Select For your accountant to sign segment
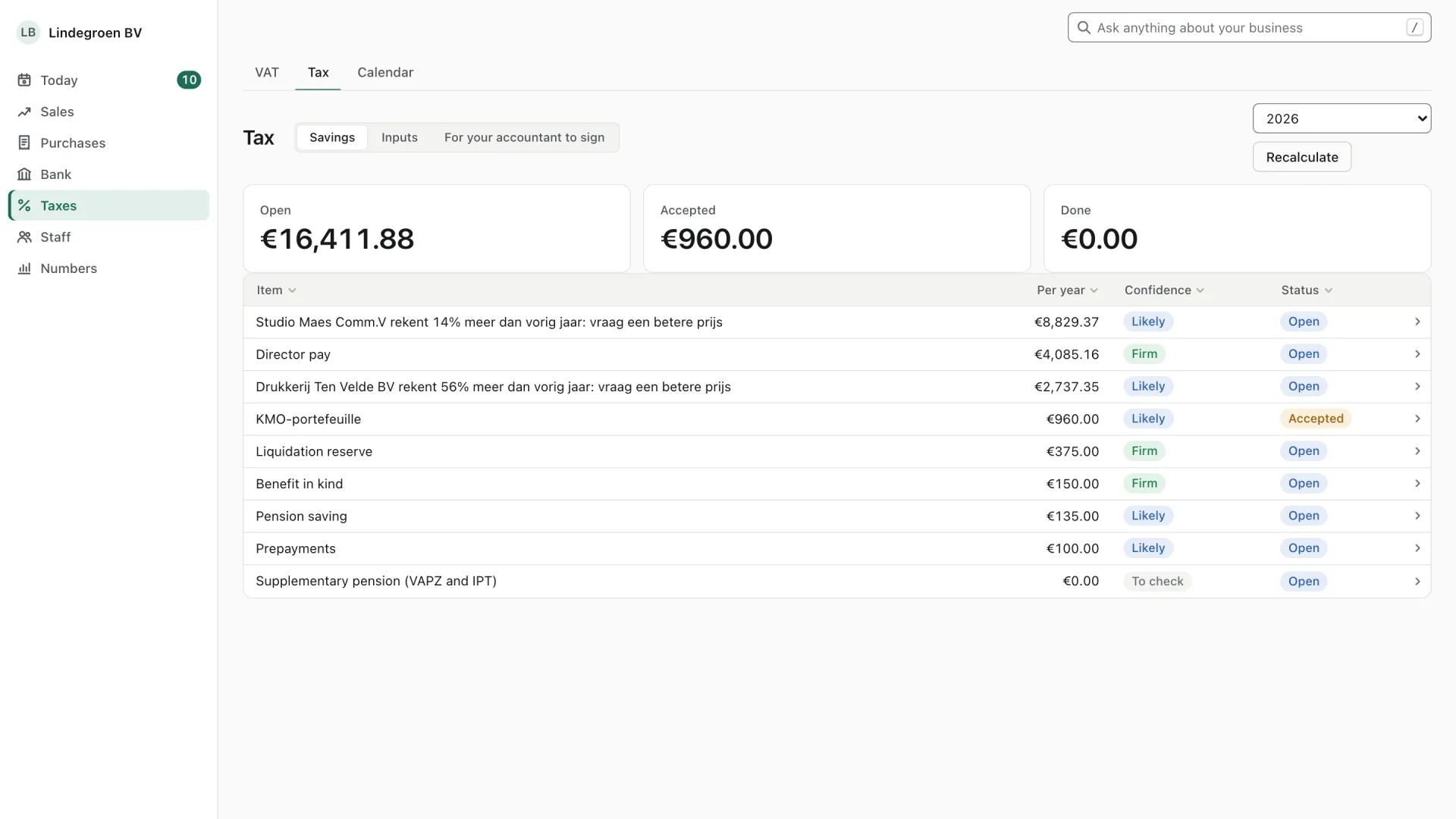 524,137
